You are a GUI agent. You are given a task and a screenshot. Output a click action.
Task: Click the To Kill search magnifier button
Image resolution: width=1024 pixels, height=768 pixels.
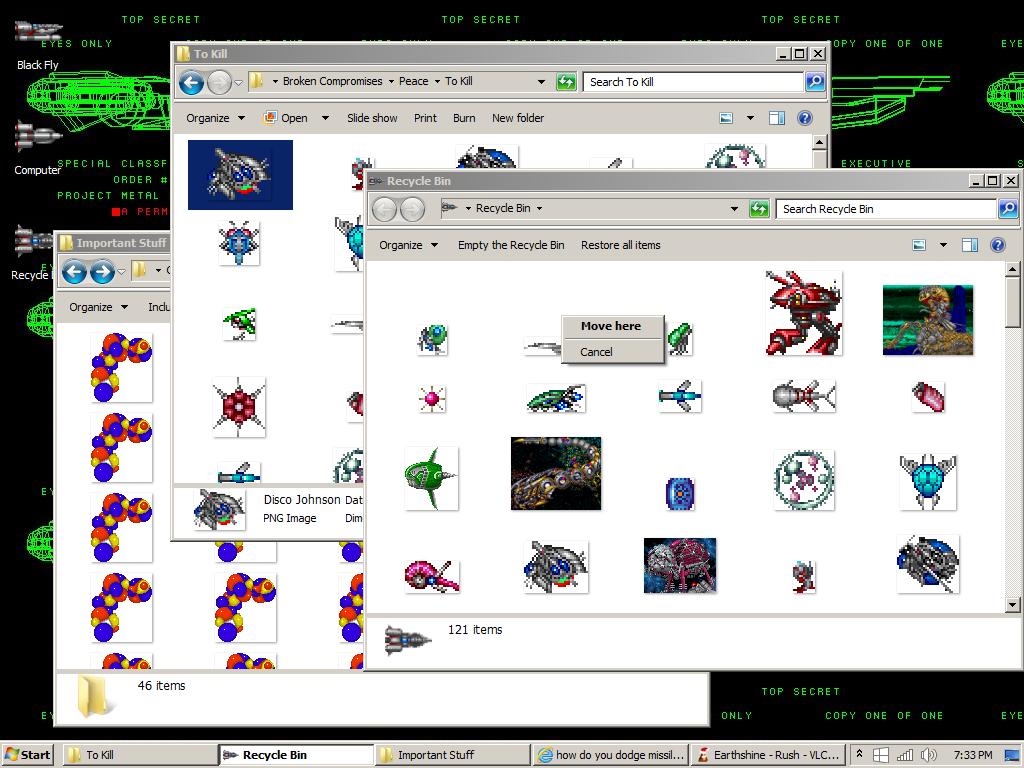click(814, 82)
